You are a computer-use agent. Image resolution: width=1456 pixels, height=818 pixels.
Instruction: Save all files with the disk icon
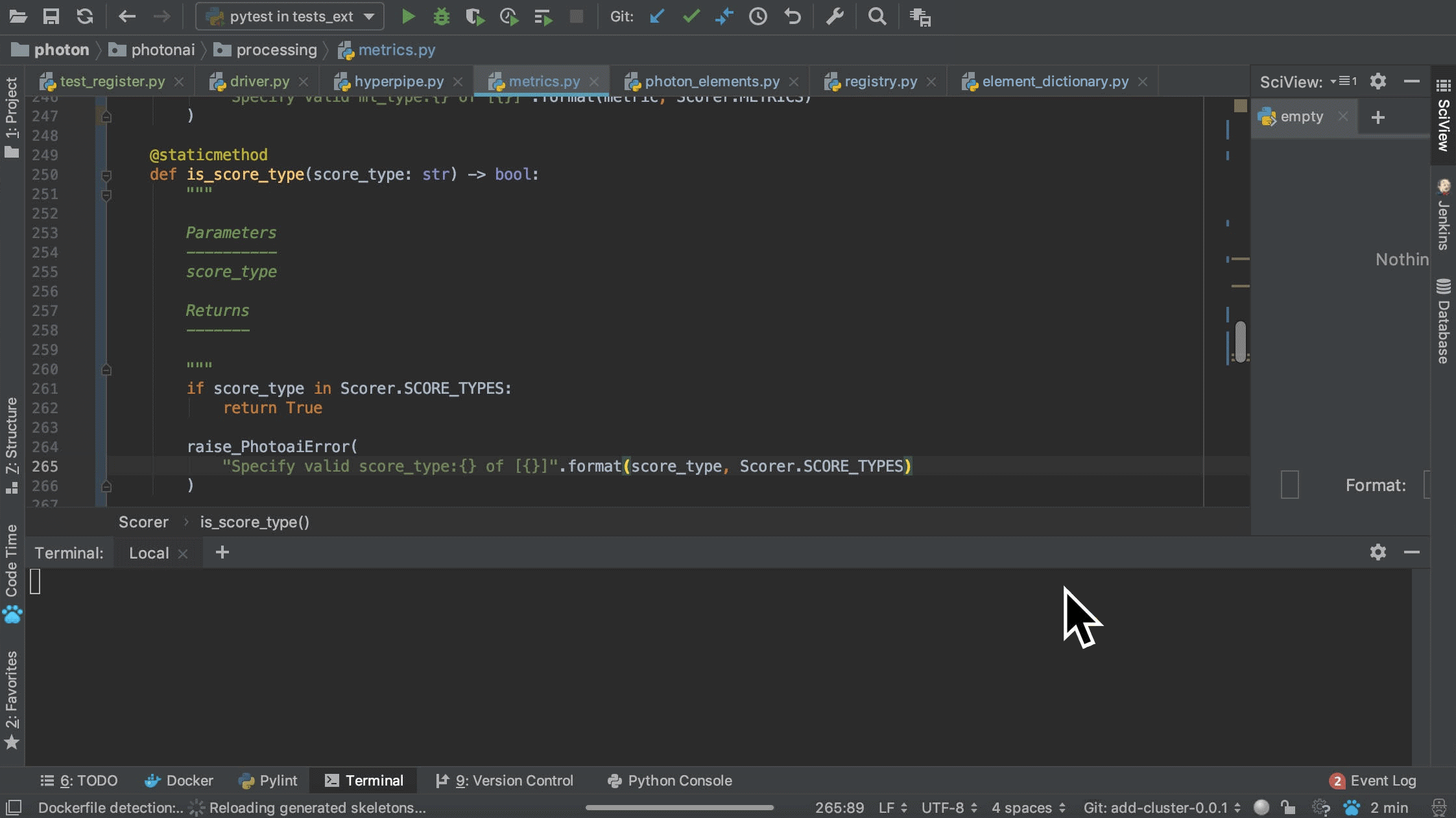click(x=51, y=17)
